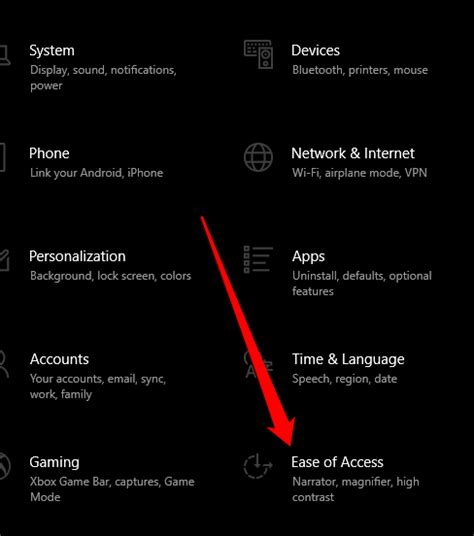The image size is (474, 536).
Task: Select the Apps category title
Action: pyautogui.click(x=308, y=257)
